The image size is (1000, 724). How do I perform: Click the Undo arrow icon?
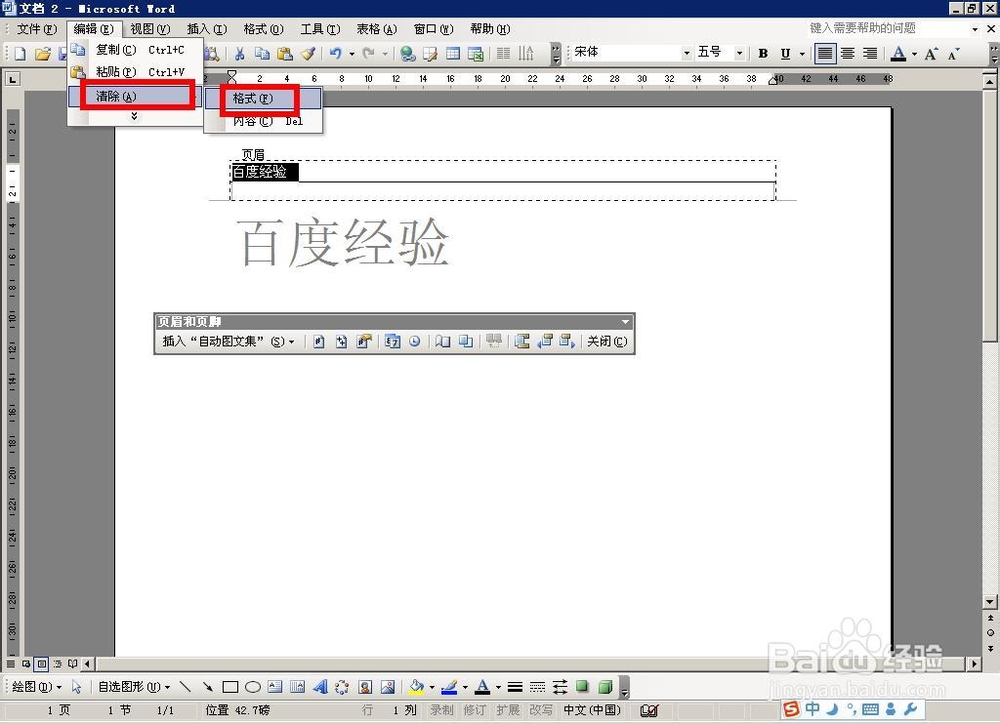pyautogui.click(x=336, y=54)
